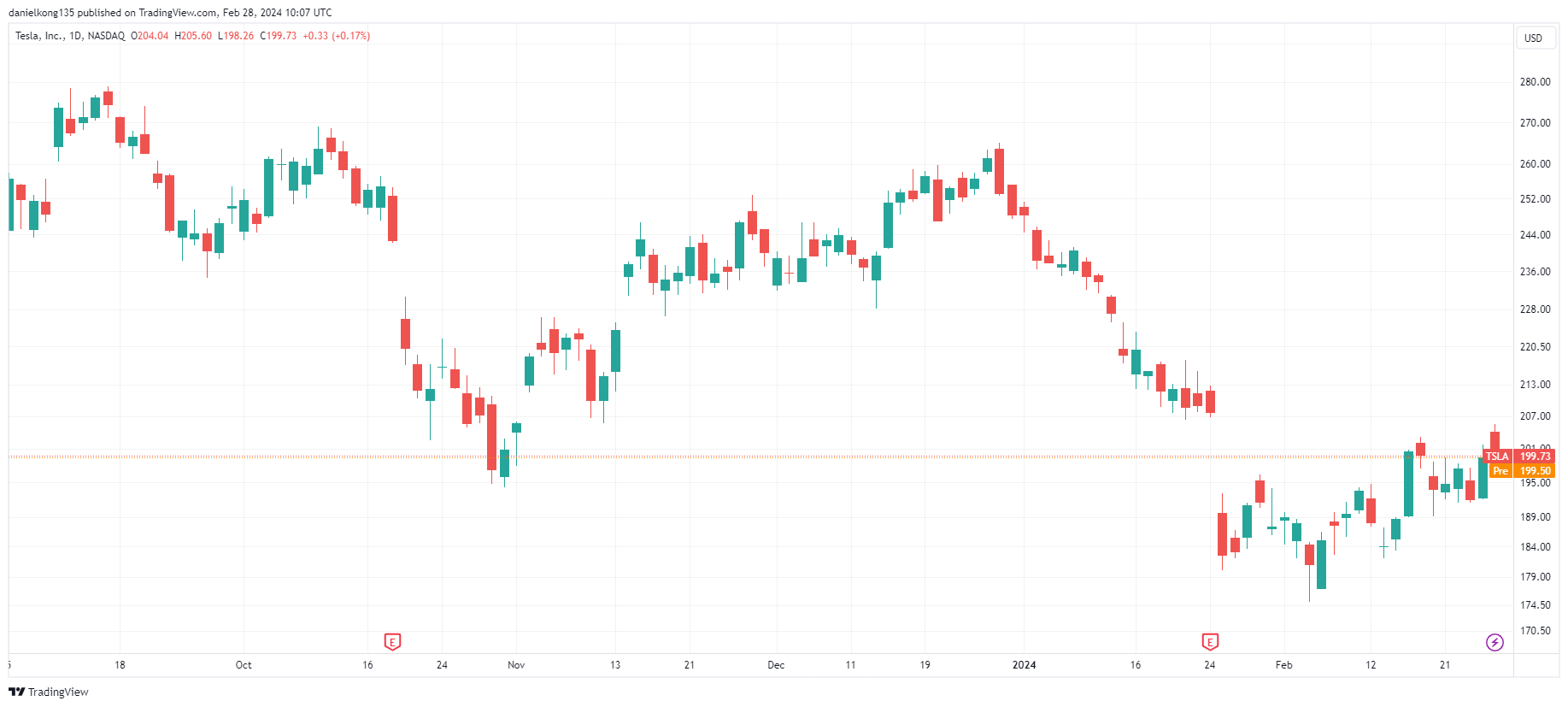The height and width of the screenshot is (707, 1568).
Task: Click the October earnings E marker
Action: click(x=392, y=641)
